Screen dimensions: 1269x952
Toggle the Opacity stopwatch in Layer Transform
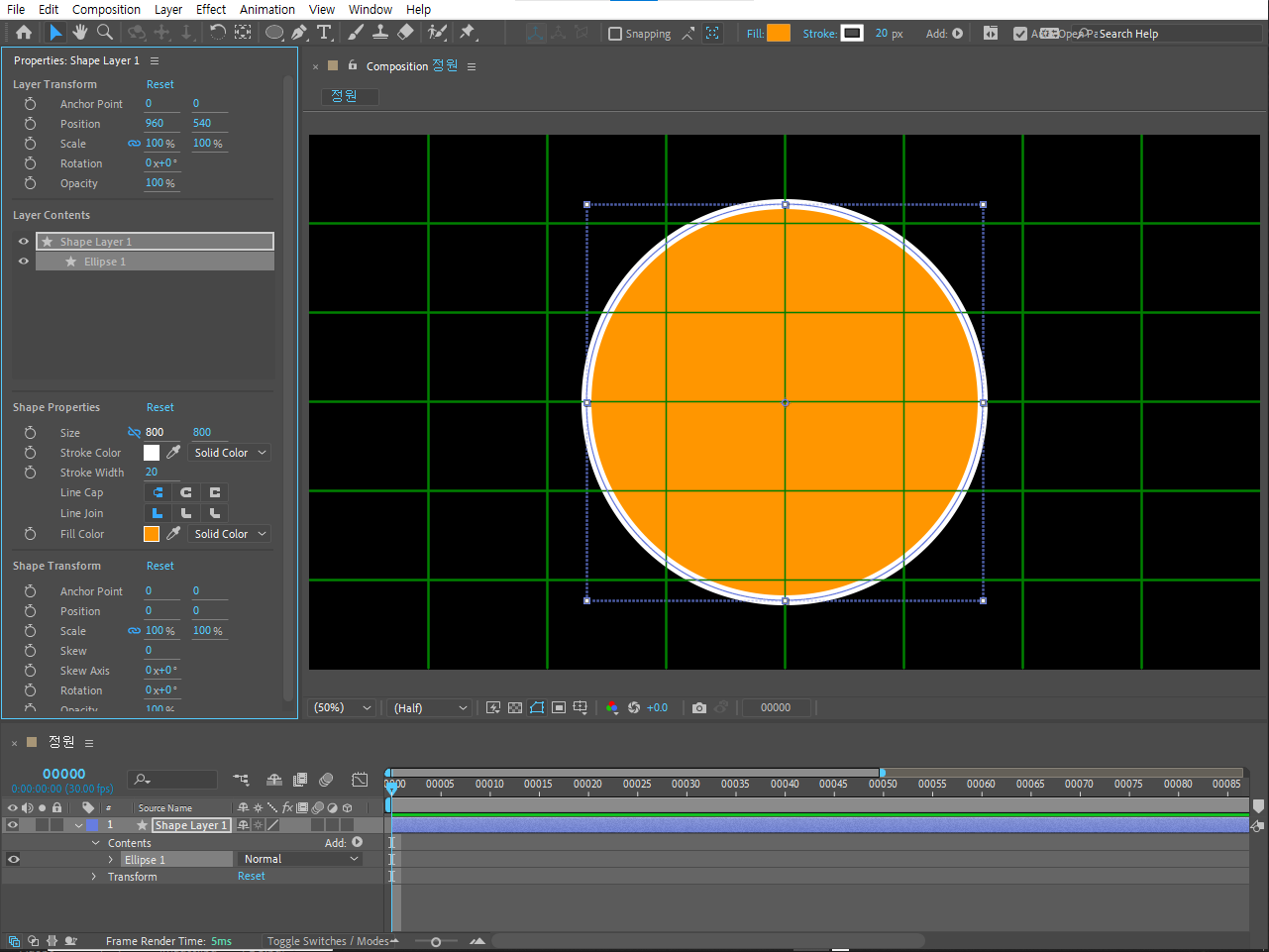(x=30, y=183)
